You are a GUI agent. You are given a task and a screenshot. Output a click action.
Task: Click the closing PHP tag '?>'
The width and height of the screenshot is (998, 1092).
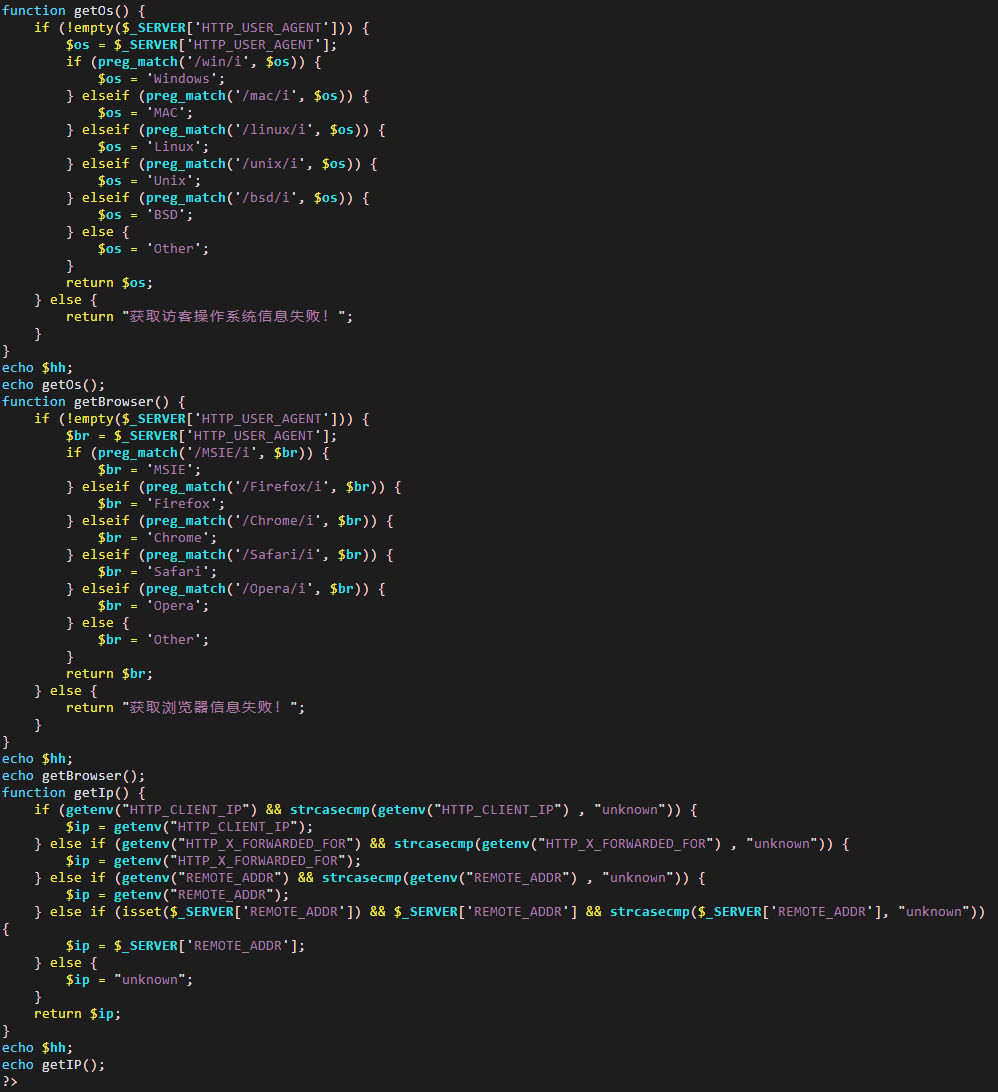(x=10, y=1082)
